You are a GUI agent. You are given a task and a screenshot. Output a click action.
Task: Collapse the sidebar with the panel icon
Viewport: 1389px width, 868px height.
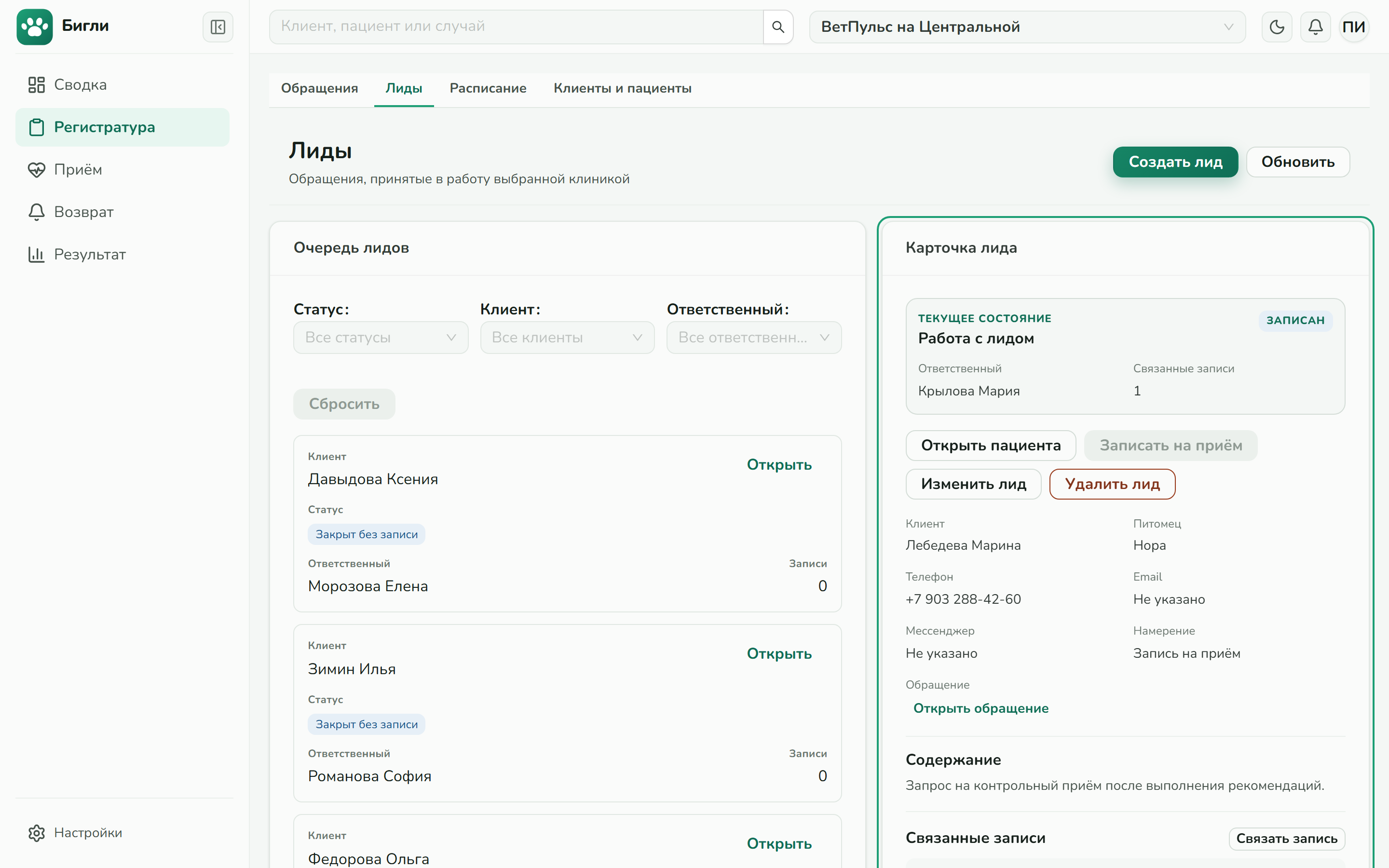tap(218, 27)
